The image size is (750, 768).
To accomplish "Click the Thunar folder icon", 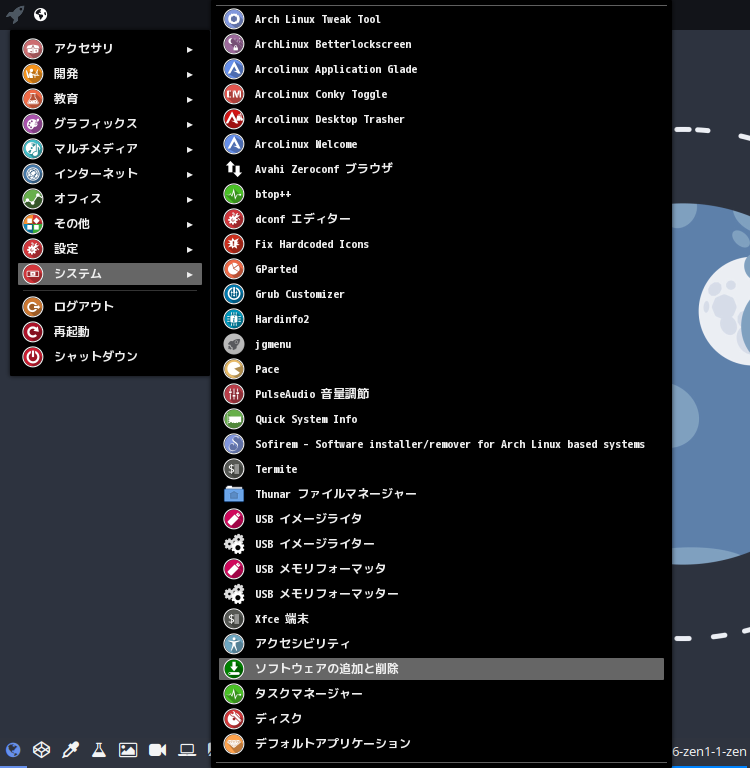I will (x=234, y=494).
